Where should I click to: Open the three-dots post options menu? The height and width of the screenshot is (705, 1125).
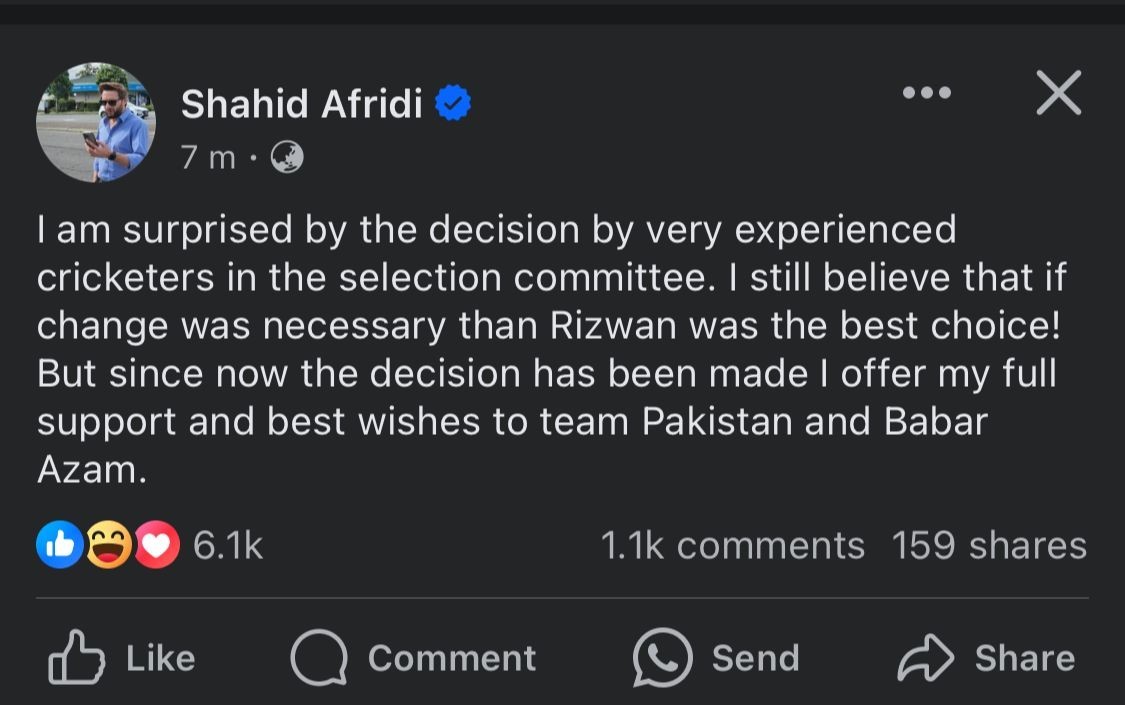pyautogui.click(x=926, y=93)
